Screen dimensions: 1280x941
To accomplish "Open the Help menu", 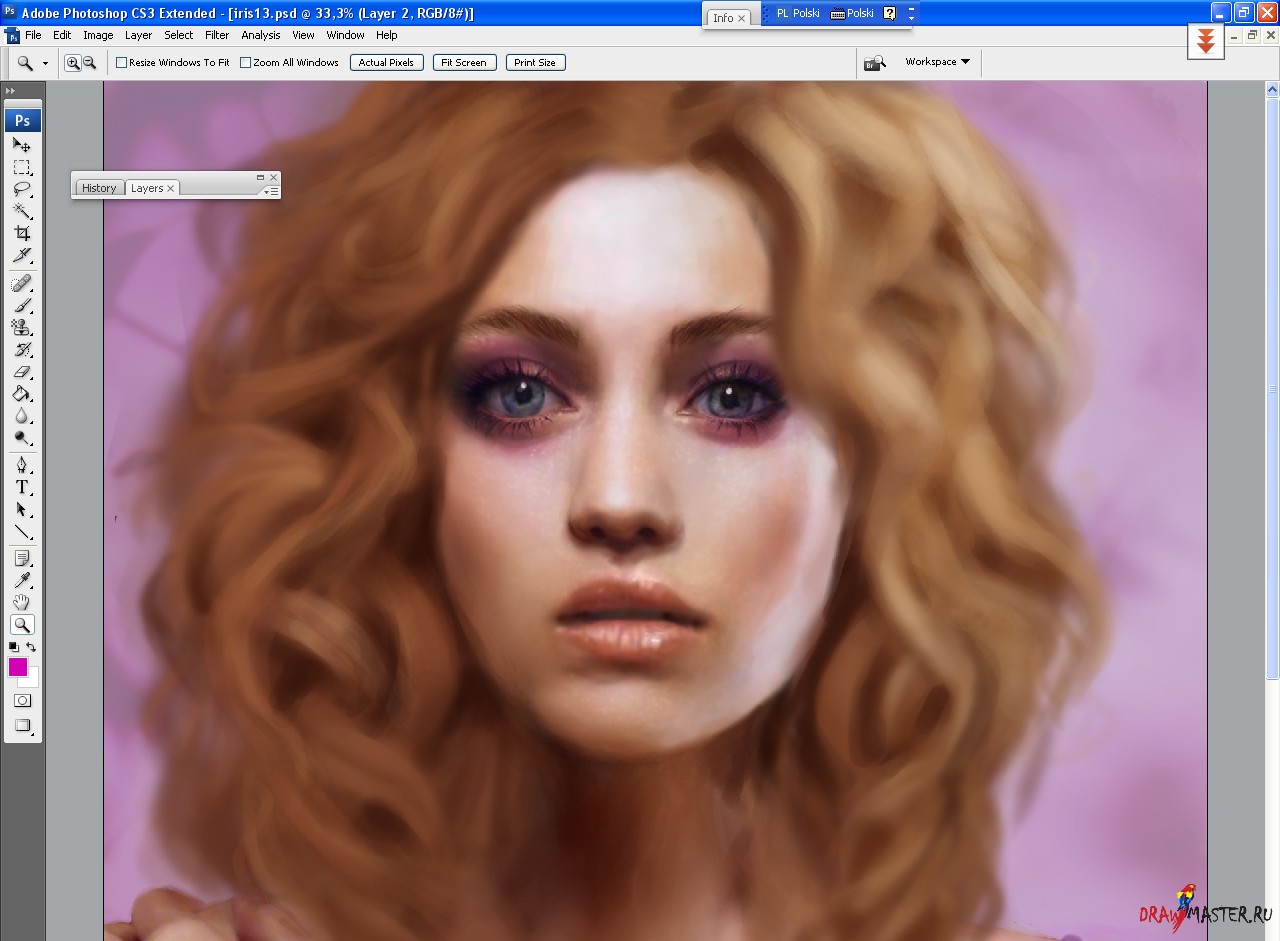I will click(x=387, y=35).
